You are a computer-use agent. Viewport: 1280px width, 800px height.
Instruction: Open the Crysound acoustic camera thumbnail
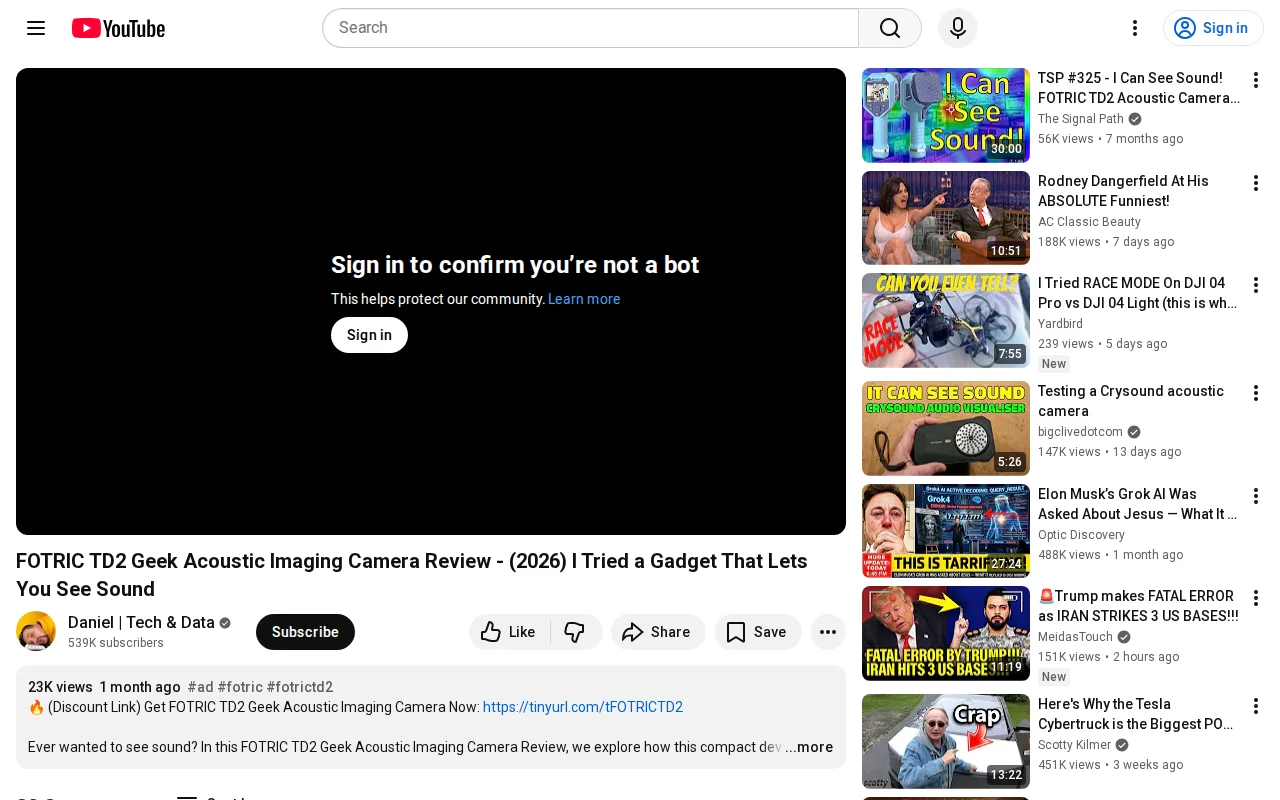tap(946, 428)
